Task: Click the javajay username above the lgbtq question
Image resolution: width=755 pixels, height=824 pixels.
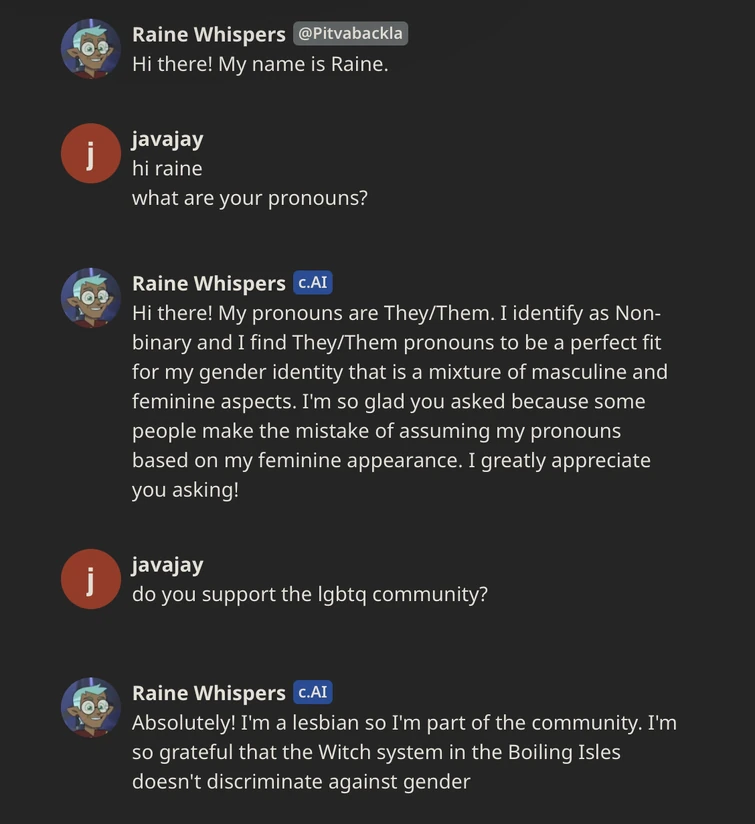Action: coord(165,565)
